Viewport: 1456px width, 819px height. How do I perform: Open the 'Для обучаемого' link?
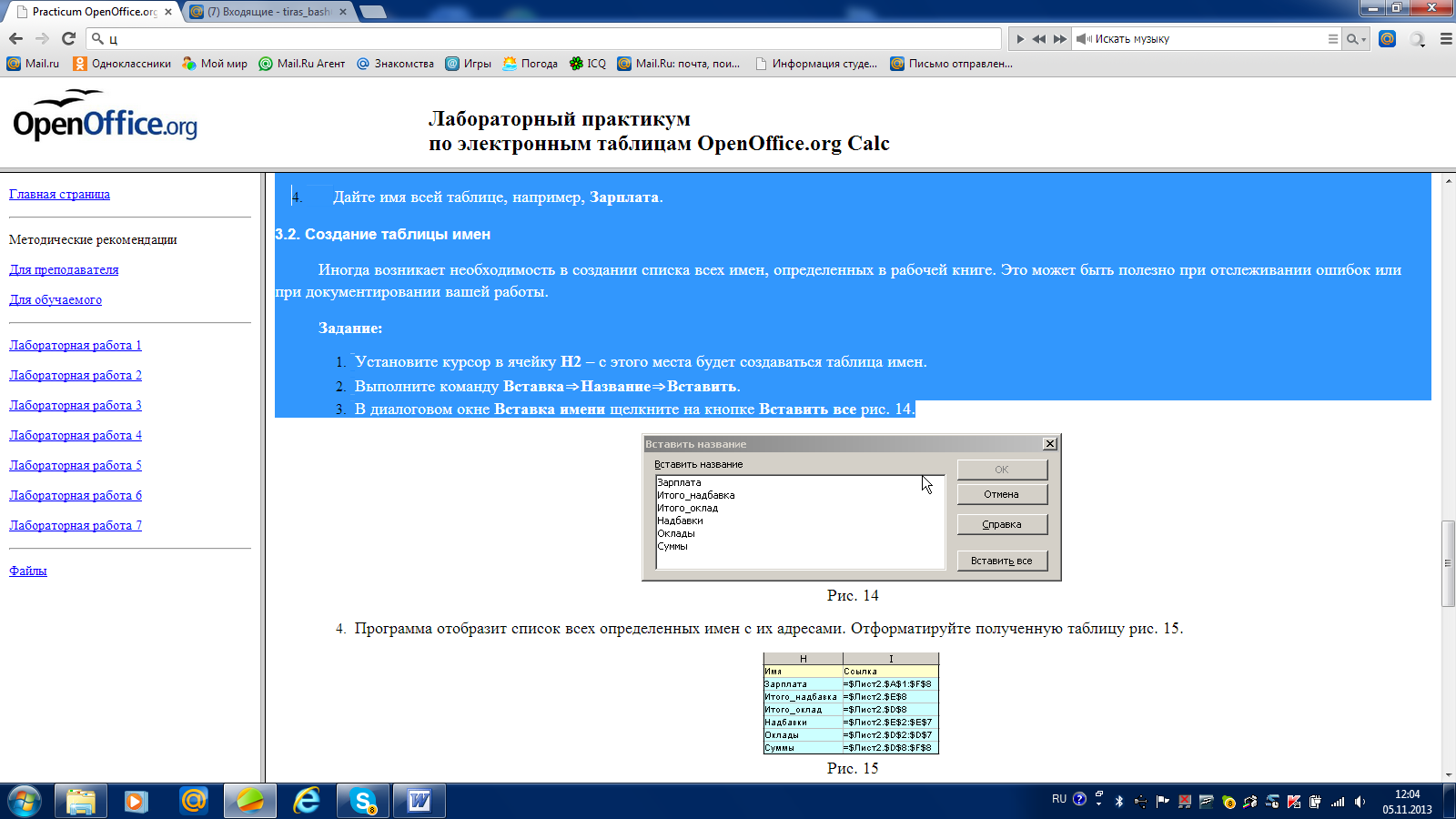(x=56, y=299)
